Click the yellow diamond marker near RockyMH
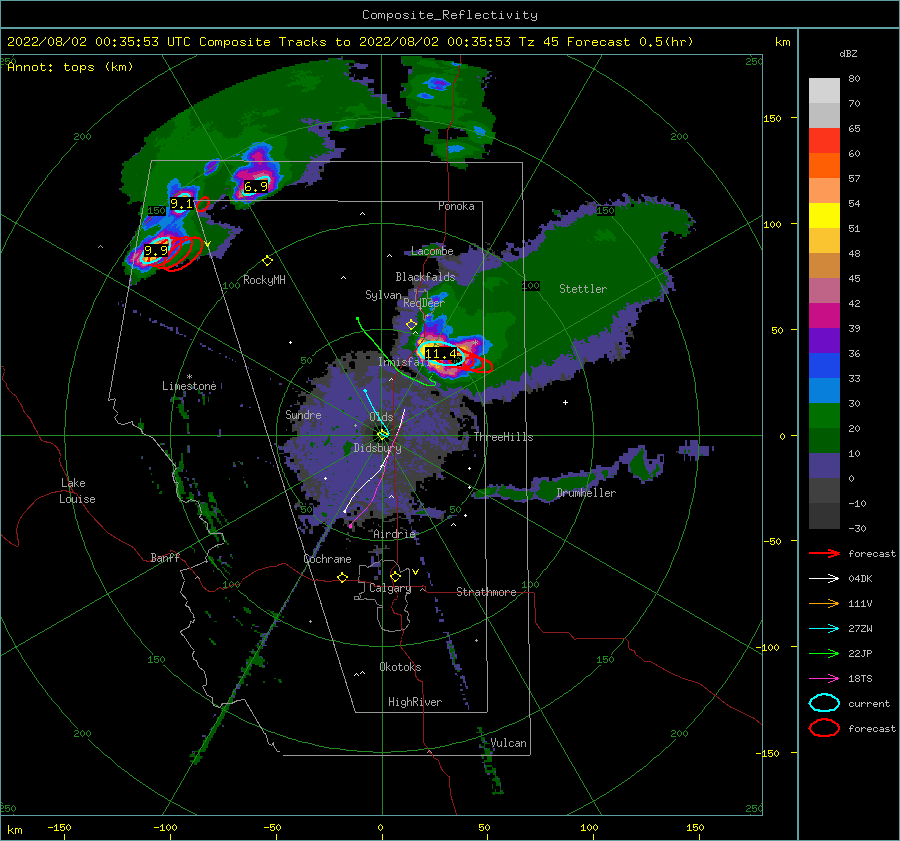Image resolution: width=900 pixels, height=841 pixels. coord(267,261)
